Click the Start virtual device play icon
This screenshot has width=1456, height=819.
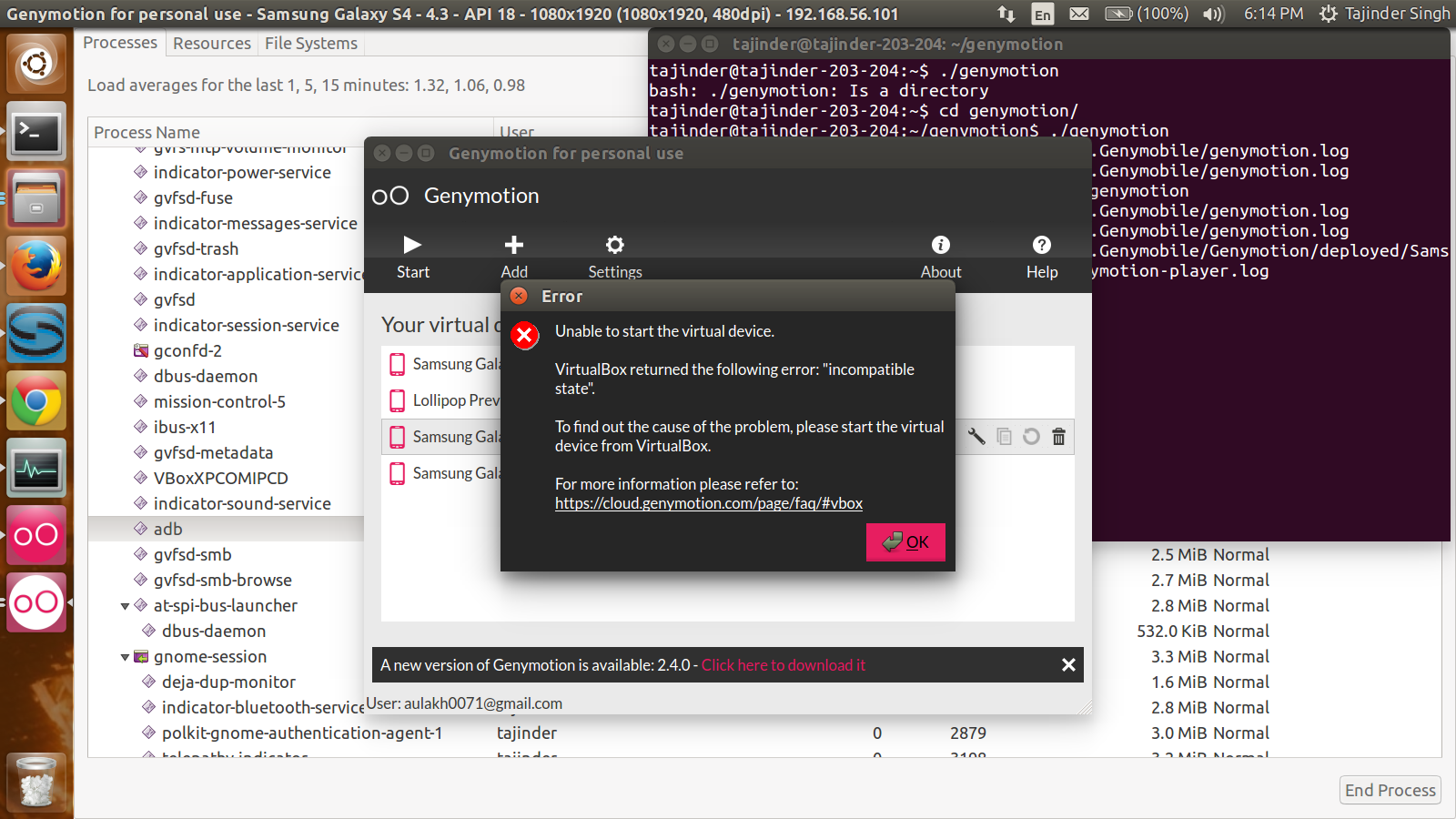point(412,245)
